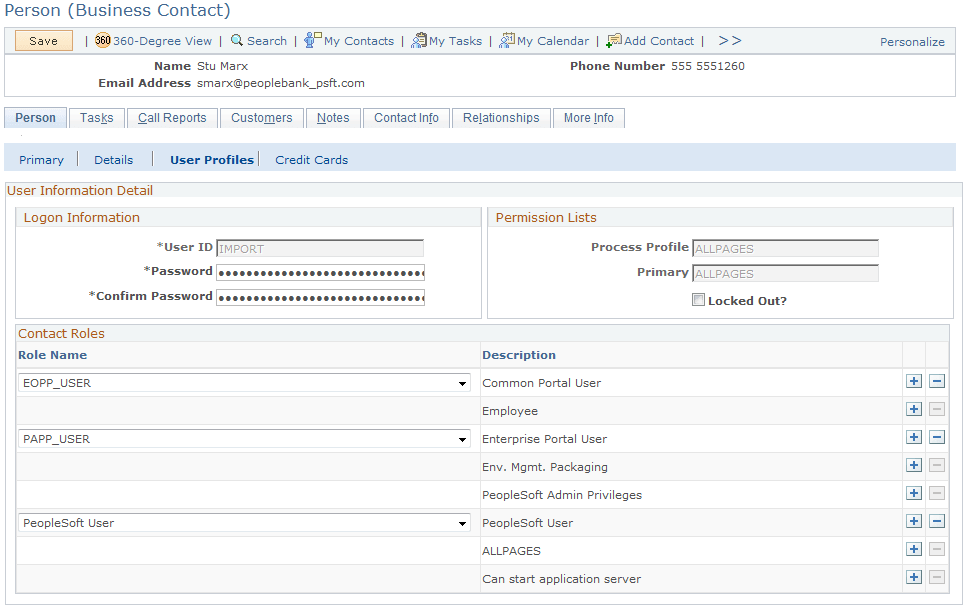Open the EOPP_USER role dropdown
This screenshot has height=609, width=968.
pos(461,383)
